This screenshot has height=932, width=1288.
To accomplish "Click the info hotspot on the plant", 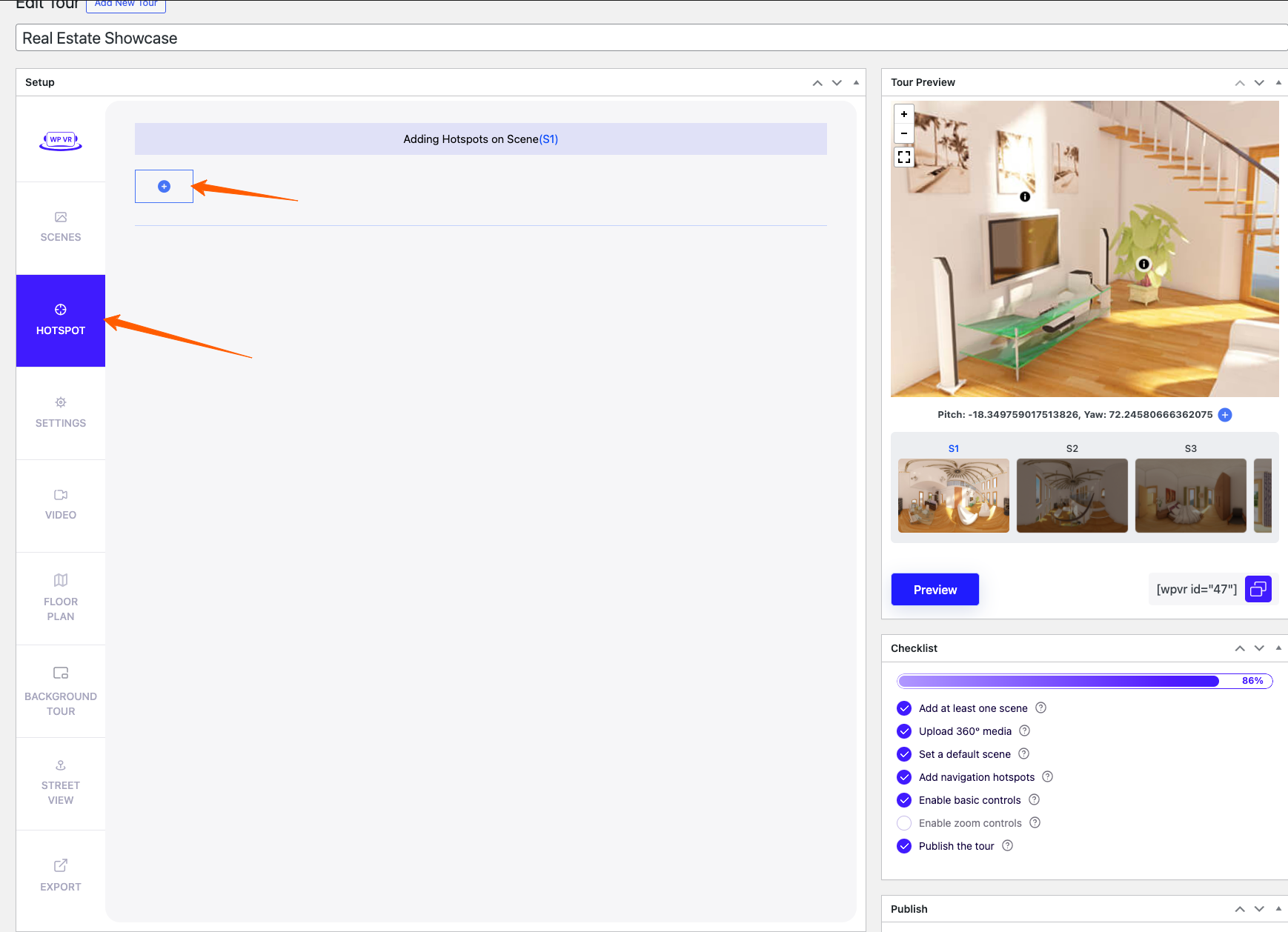I will click(x=1143, y=264).
